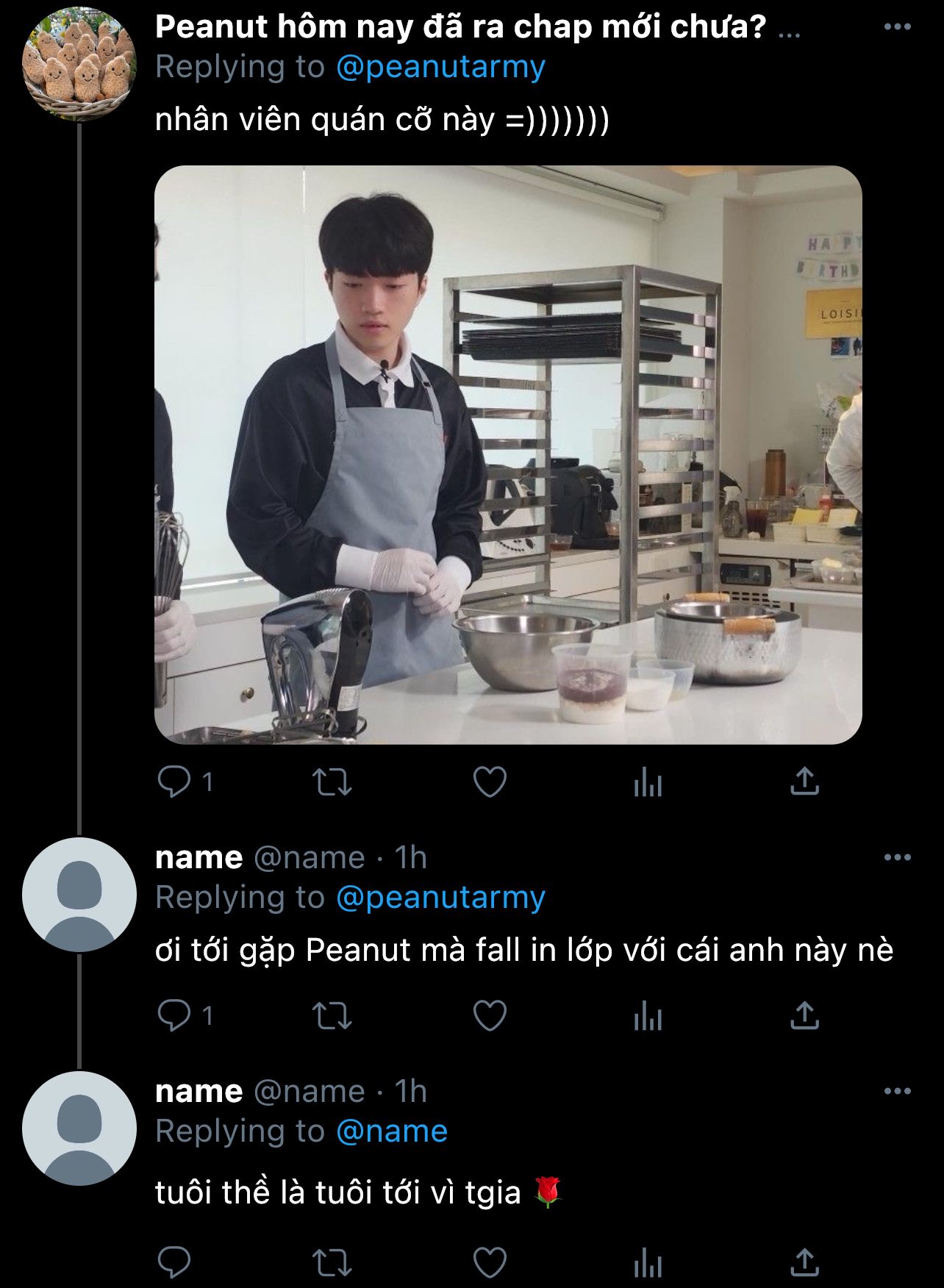Viewport: 944px width, 1288px height.
Task: Like the 'fall in lớp' reply
Action: point(490,1016)
